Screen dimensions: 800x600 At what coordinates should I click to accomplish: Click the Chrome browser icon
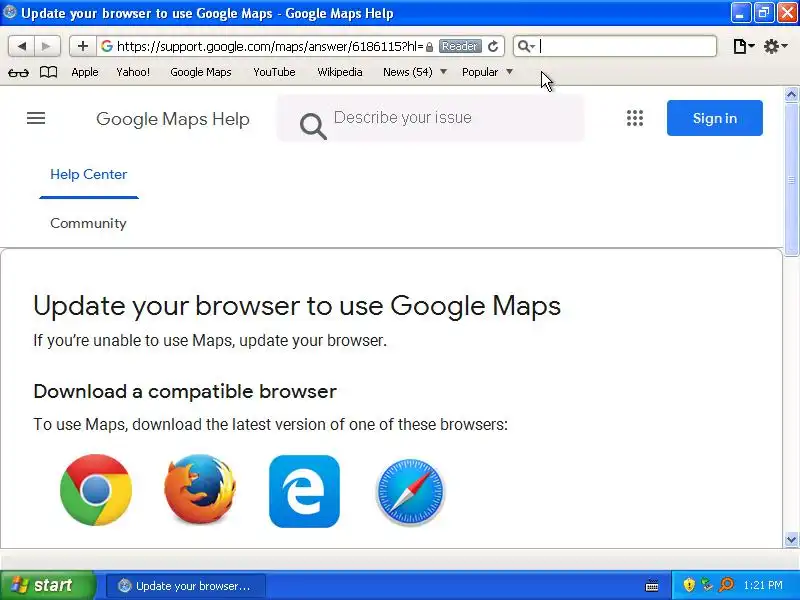[x=96, y=490]
